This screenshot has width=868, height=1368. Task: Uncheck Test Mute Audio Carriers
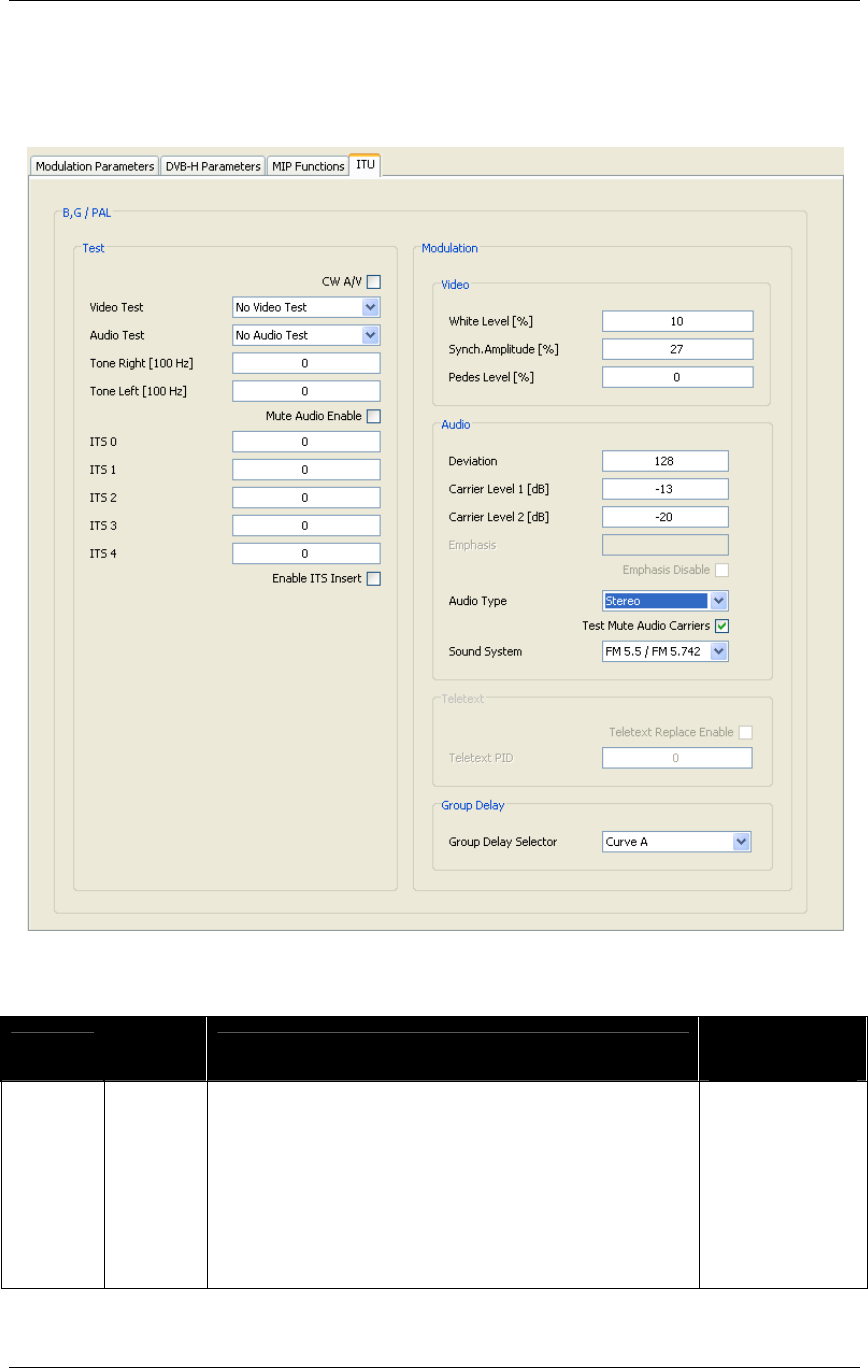[722, 626]
